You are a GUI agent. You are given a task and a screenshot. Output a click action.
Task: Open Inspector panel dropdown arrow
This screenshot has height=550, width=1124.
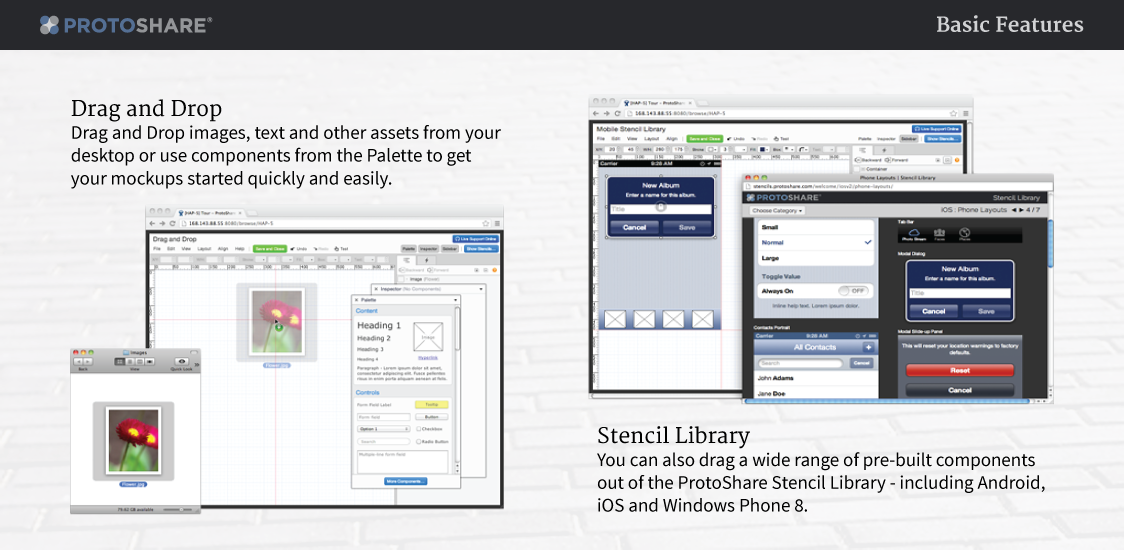click(x=481, y=289)
